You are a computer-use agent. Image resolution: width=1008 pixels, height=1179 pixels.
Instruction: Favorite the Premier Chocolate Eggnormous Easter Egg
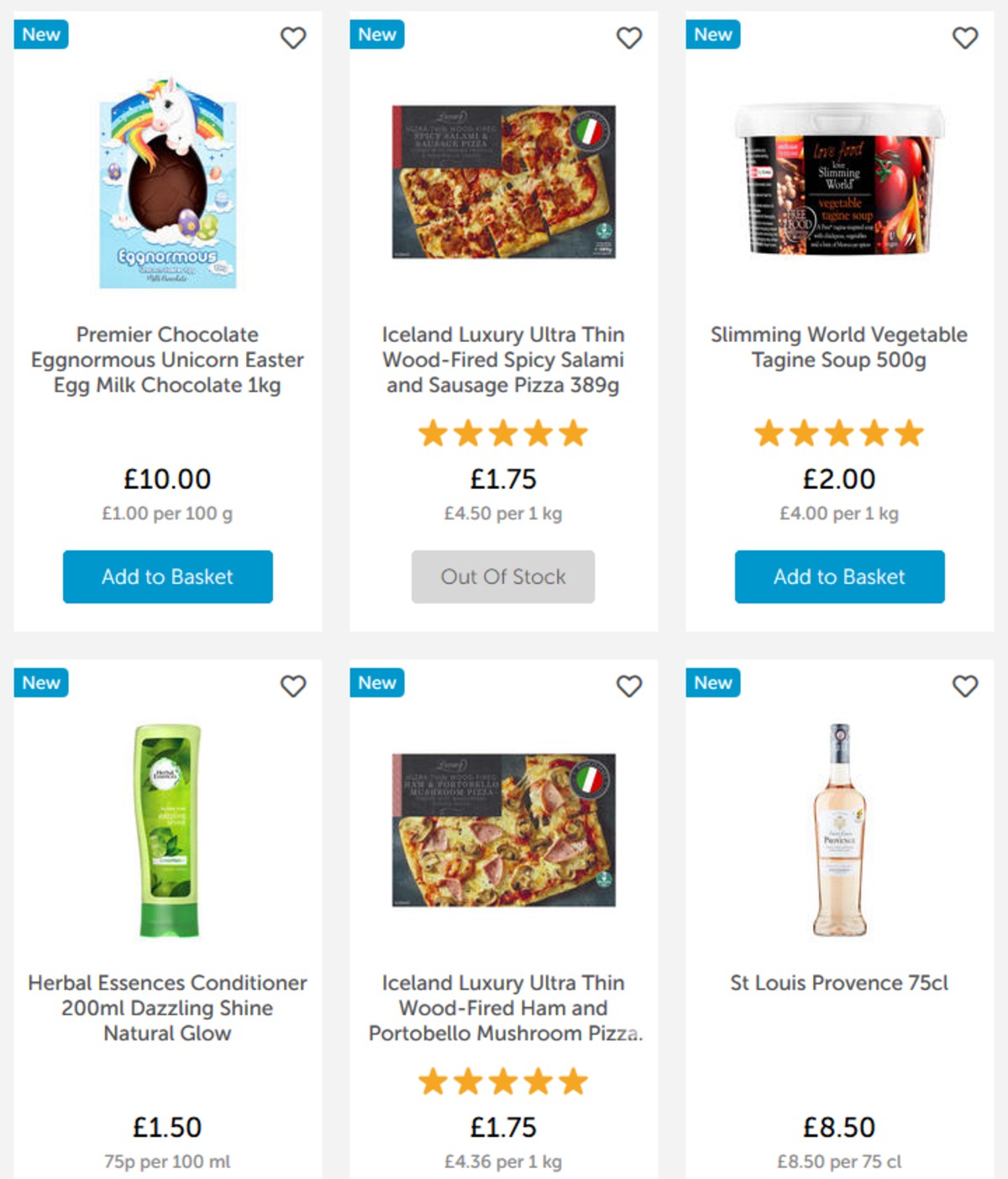point(293,38)
